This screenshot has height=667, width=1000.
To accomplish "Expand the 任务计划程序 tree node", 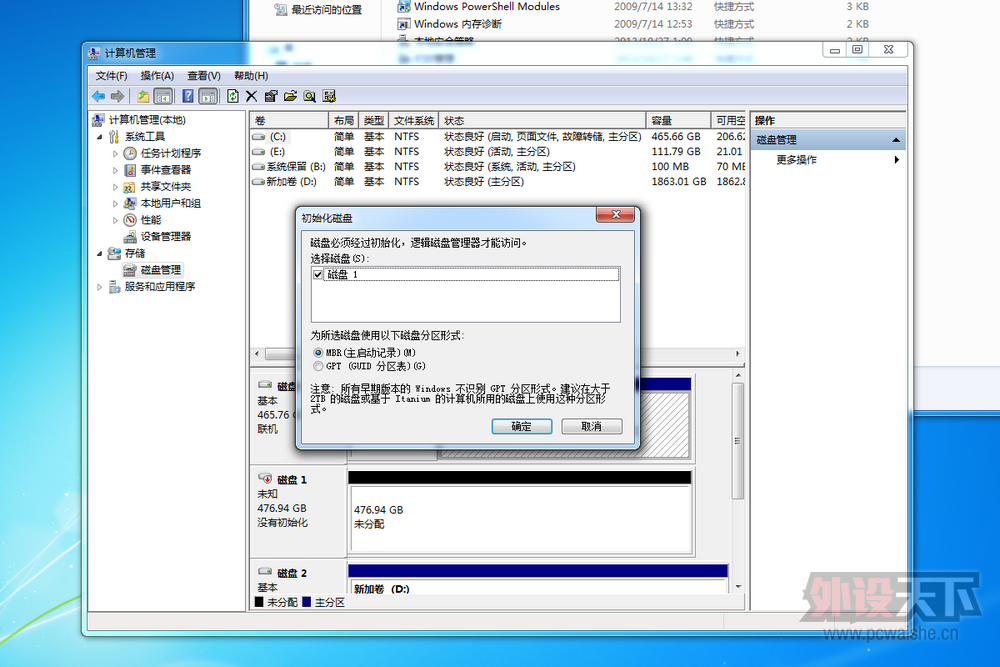I will click(115, 153).
